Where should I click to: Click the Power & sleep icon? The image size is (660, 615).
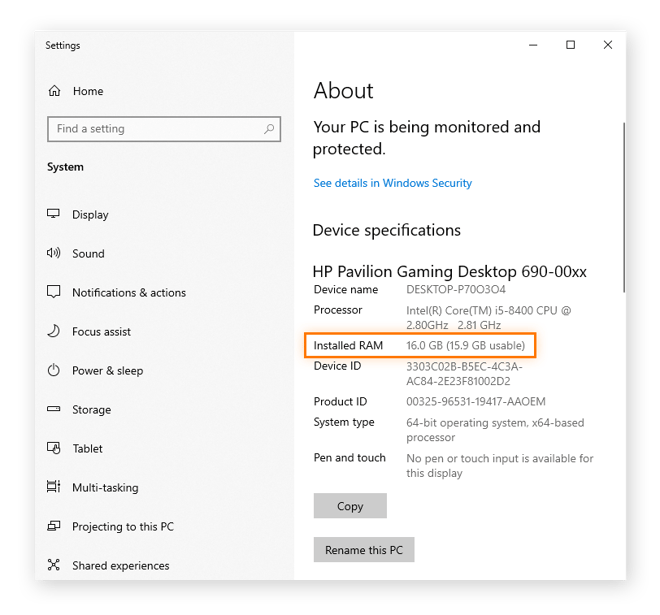pos(53,370)
